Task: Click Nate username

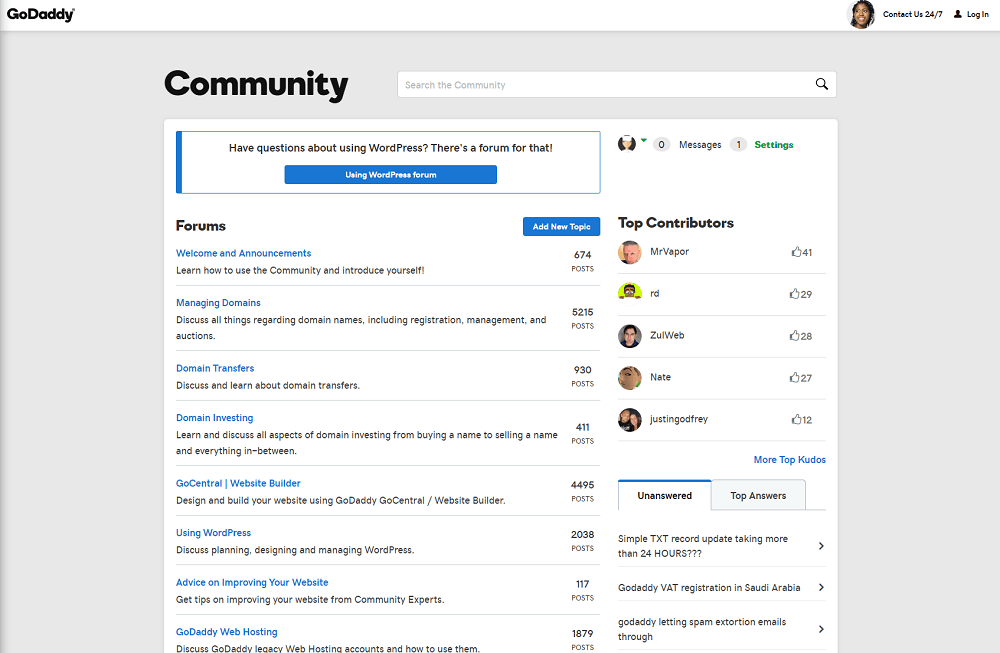Action: 660,377
